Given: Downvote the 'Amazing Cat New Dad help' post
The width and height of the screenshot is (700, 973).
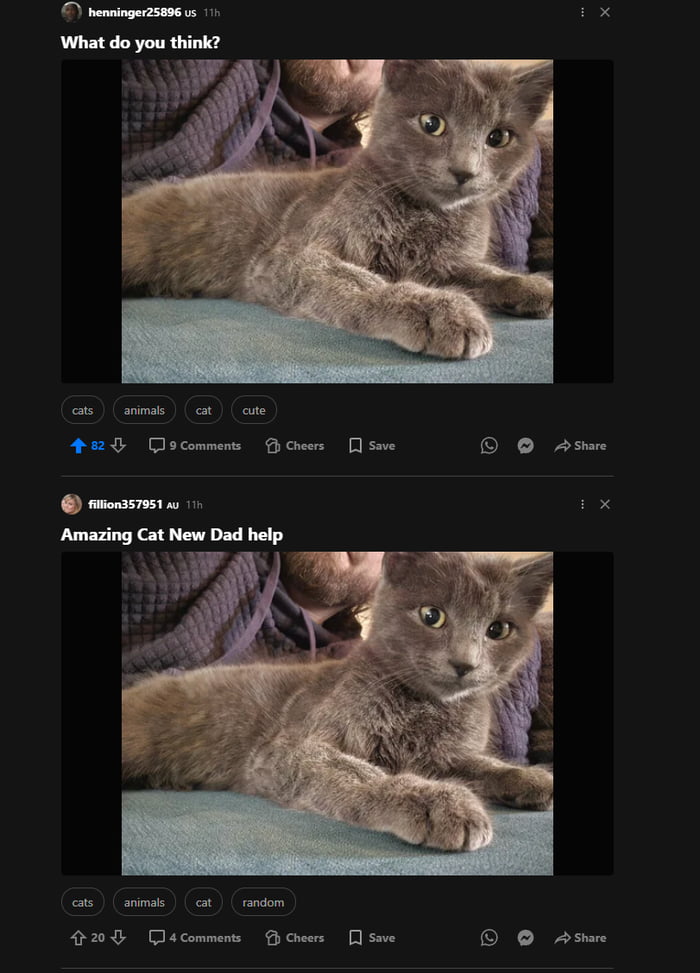Looking at the screenshot, I should tap(120, 938).
